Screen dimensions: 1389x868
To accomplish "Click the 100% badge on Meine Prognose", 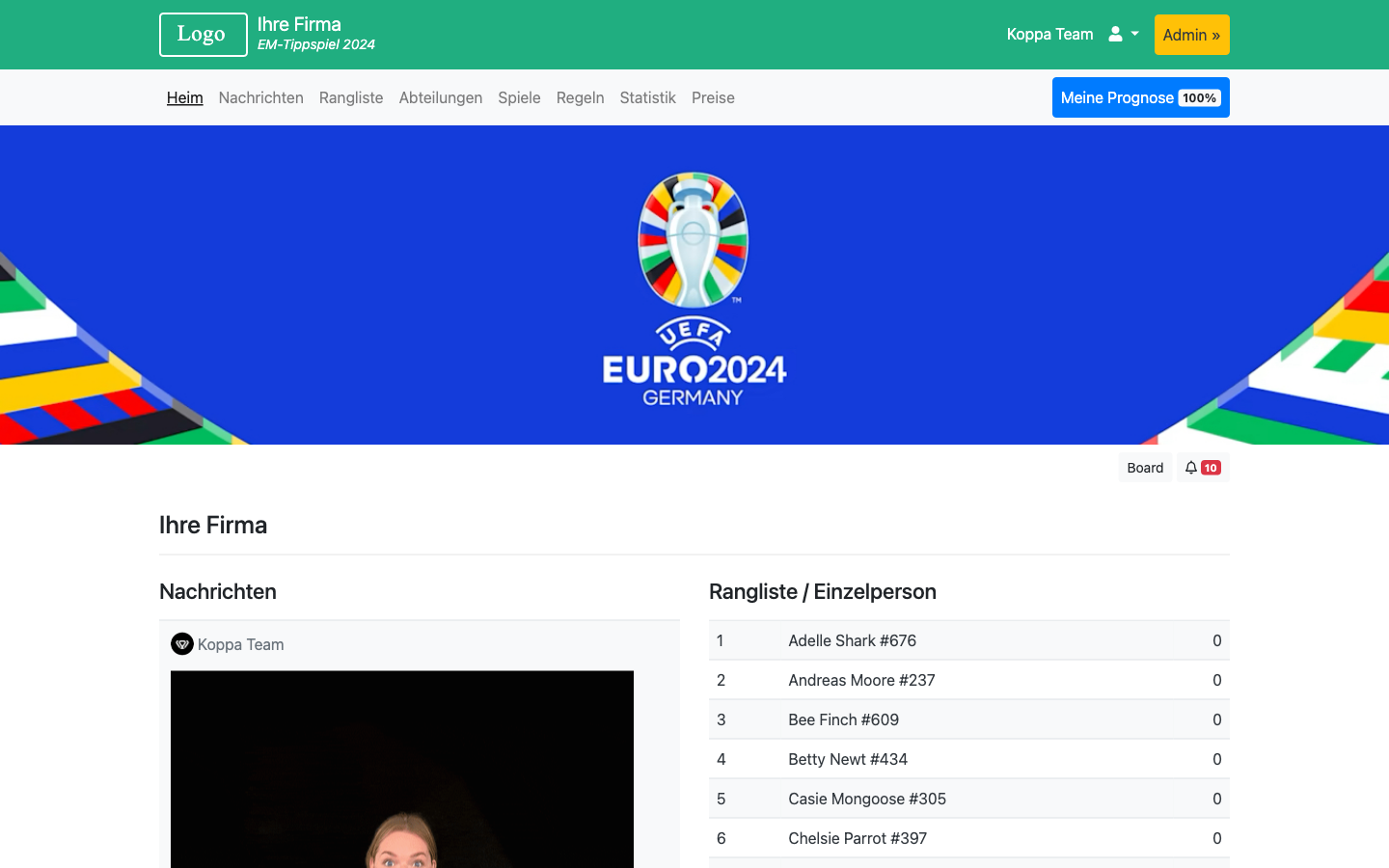I will [x=1200, y=97].
